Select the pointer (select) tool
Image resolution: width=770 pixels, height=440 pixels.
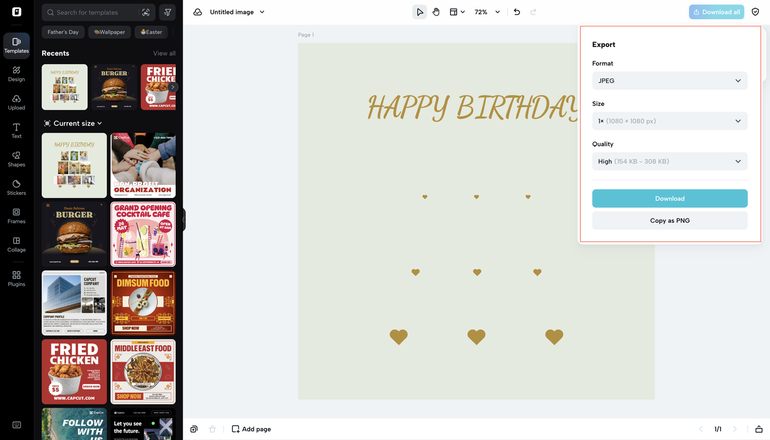420,12
